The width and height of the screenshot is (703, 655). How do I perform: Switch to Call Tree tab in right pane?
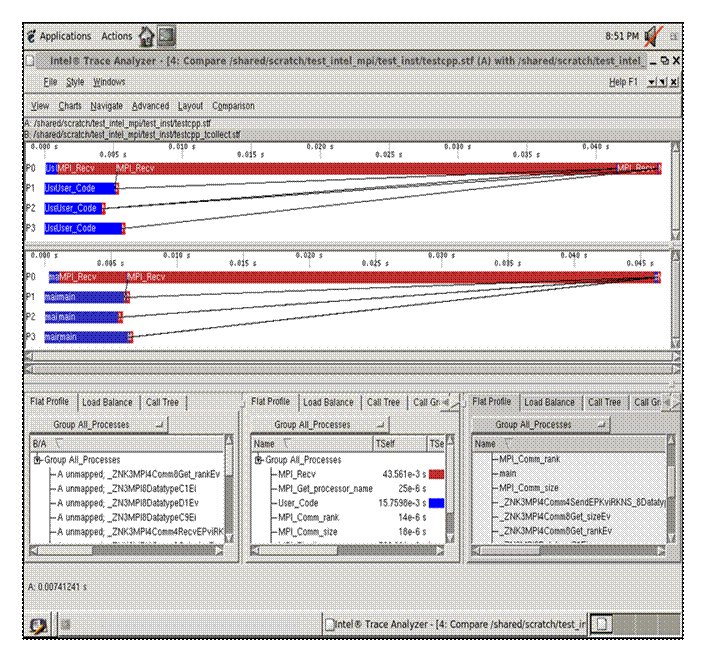tap(604, 403)
